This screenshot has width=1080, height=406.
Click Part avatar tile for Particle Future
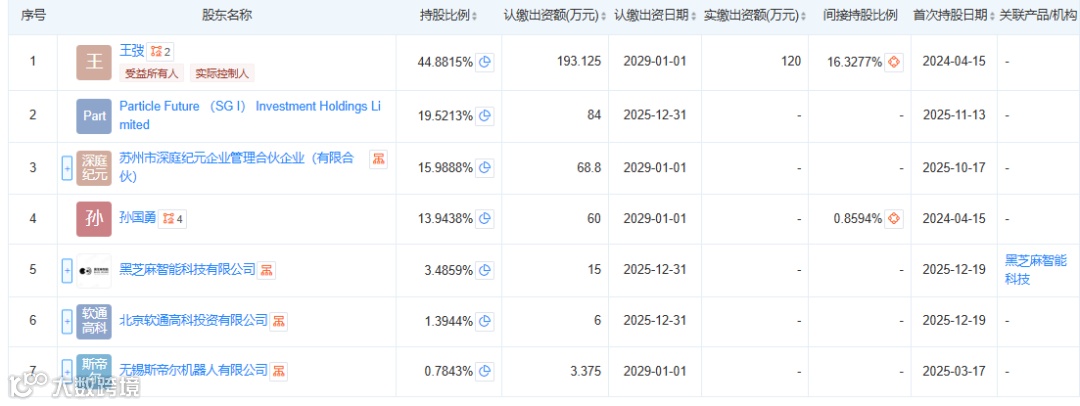[x=93, y=116]
